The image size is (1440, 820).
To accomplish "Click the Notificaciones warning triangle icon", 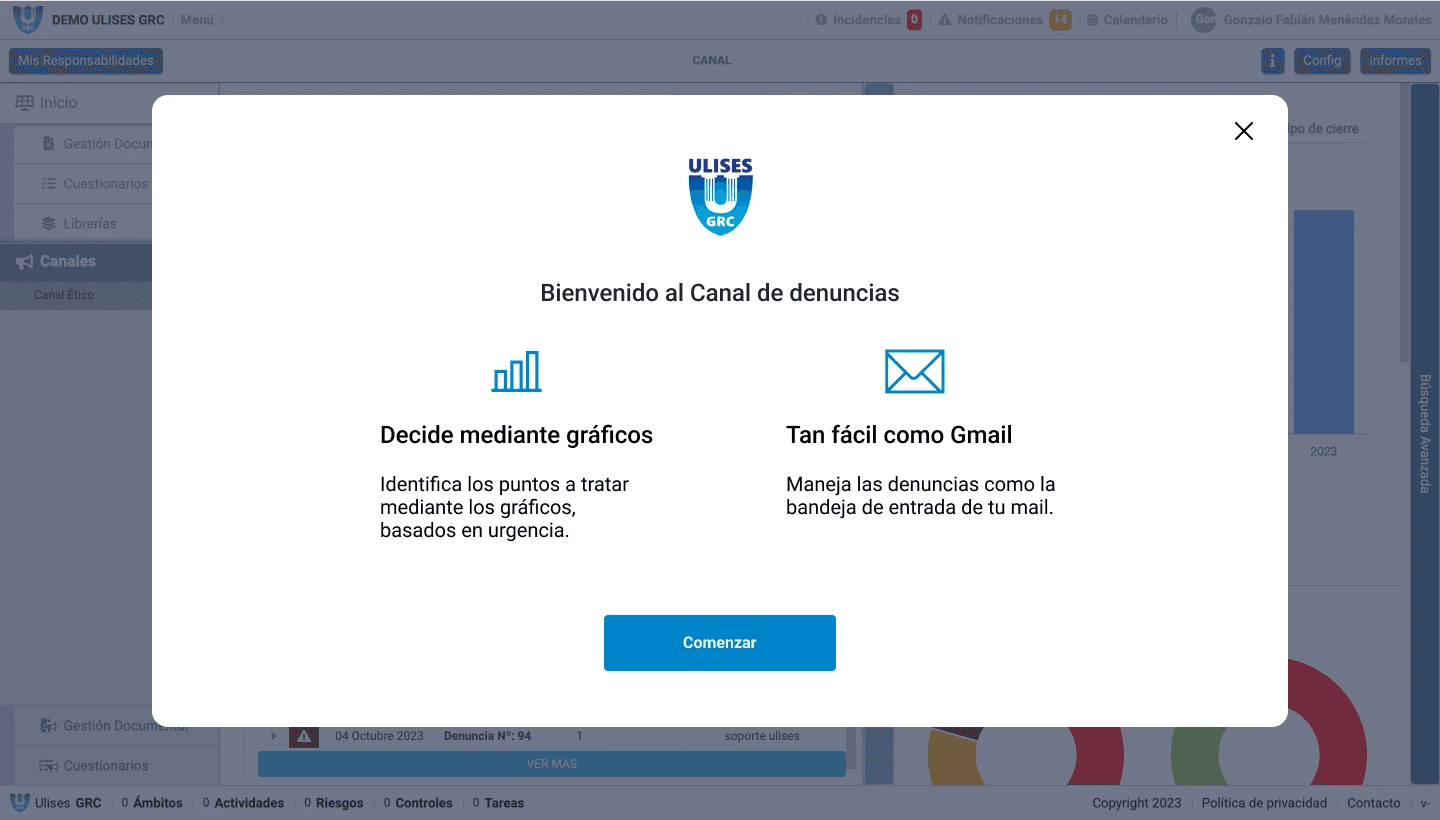I will (944, 20).
